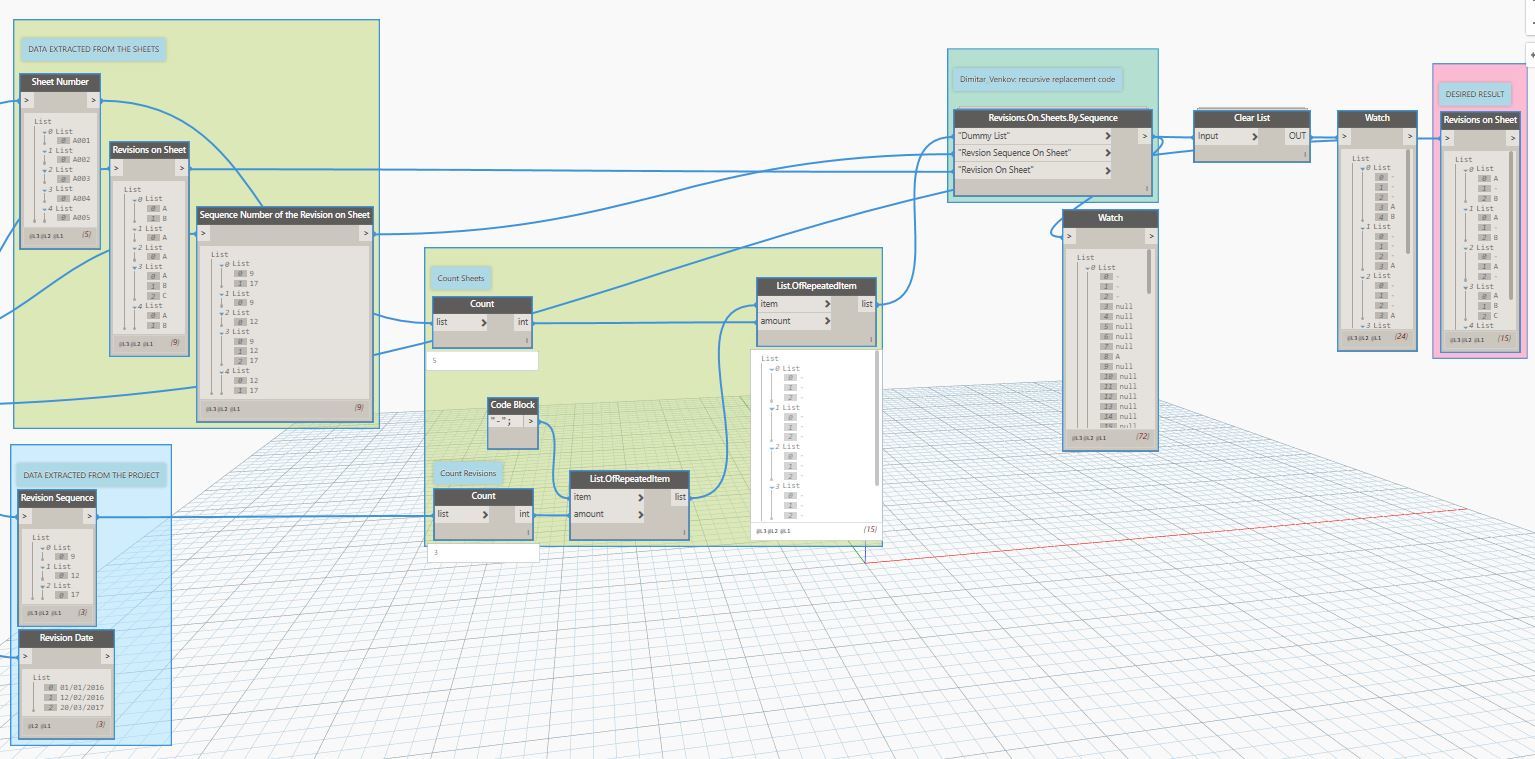Click the int output port of Count Sheets node
The width and height of the screenshot is (1535, 759).
[x=522, y=322]
